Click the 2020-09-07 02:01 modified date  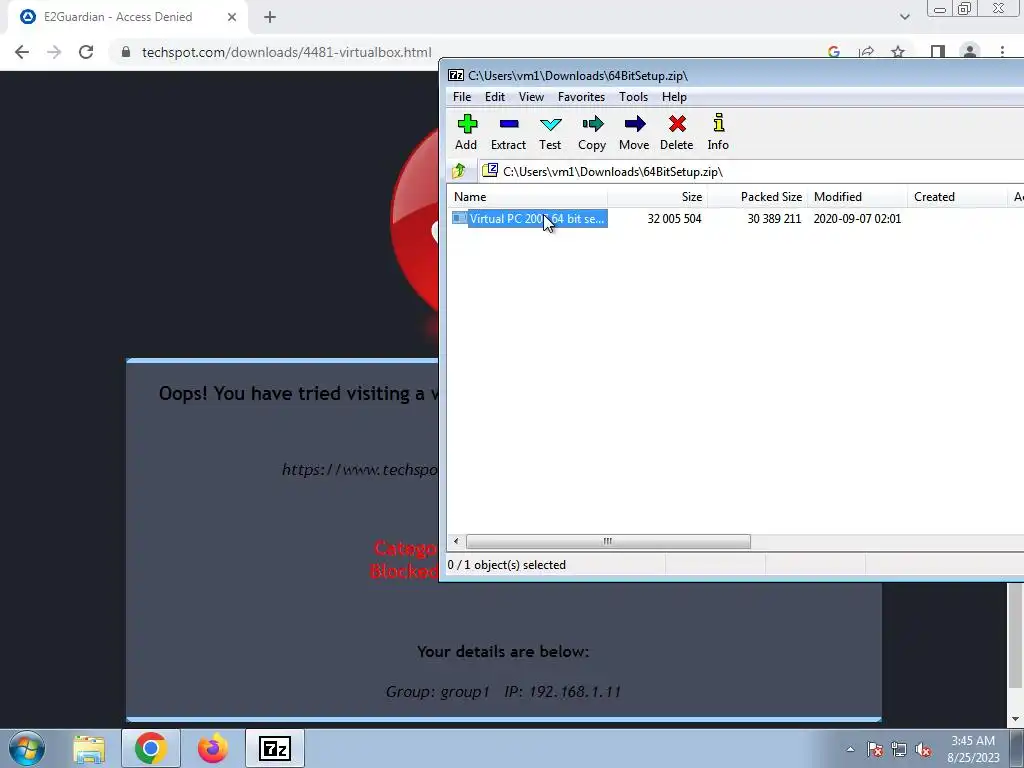857,219
